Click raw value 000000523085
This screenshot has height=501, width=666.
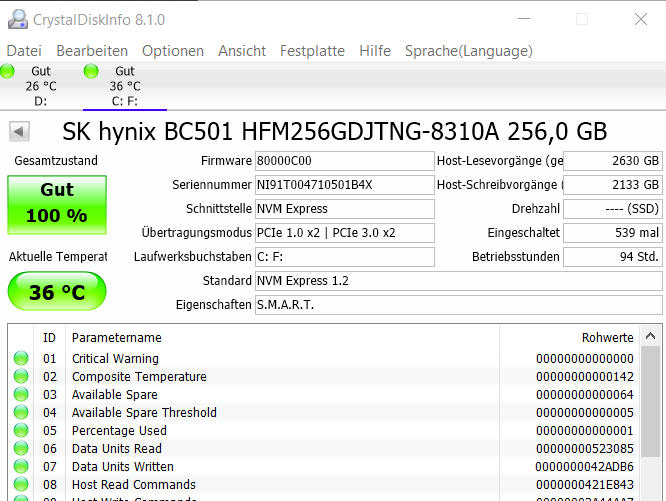[585, 449]
